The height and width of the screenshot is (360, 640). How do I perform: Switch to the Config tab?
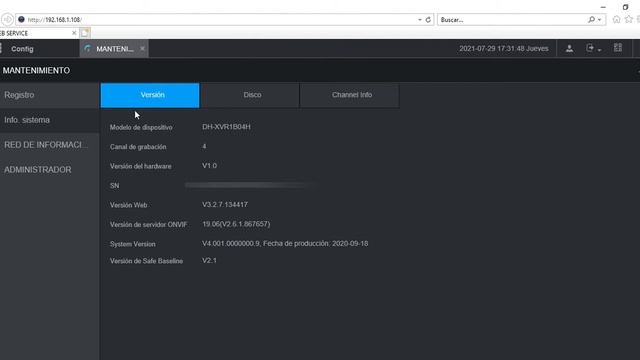(x=22, y=49)
